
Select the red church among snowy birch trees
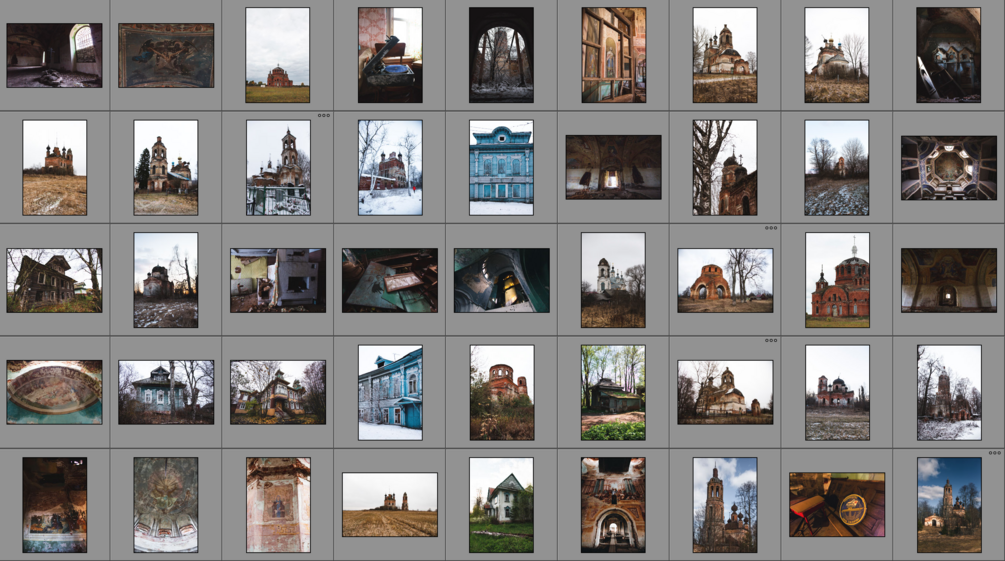390,167
